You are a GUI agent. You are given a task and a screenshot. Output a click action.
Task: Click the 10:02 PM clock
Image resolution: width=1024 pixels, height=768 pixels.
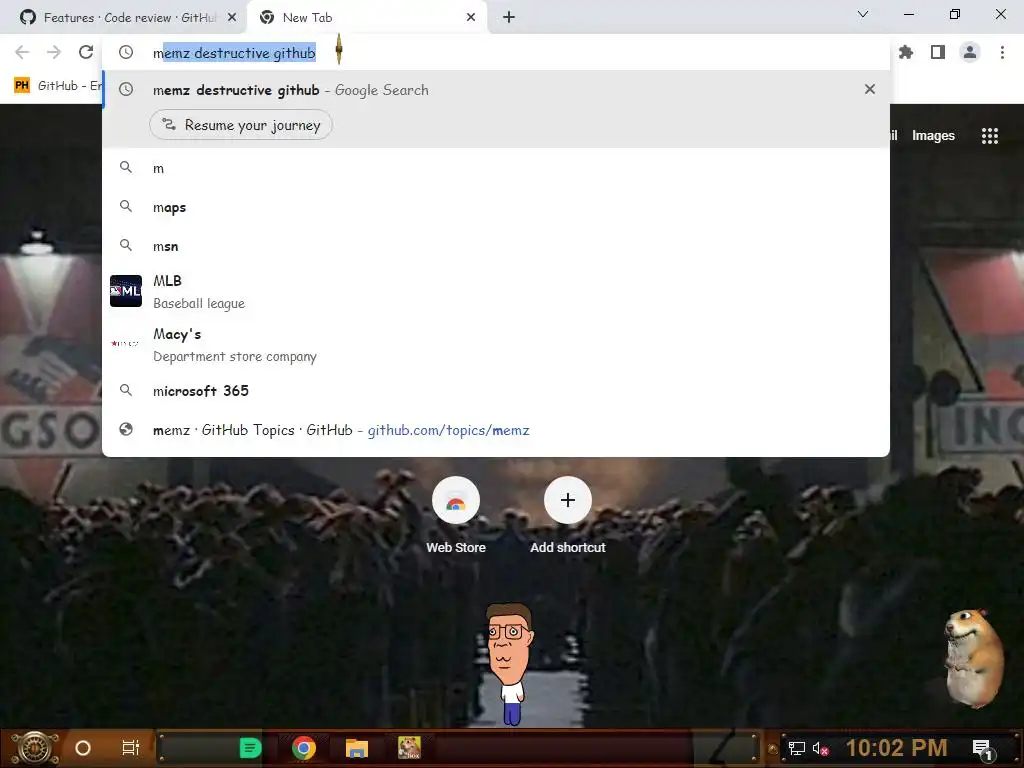pyautogui.click(x=896, y=748)
